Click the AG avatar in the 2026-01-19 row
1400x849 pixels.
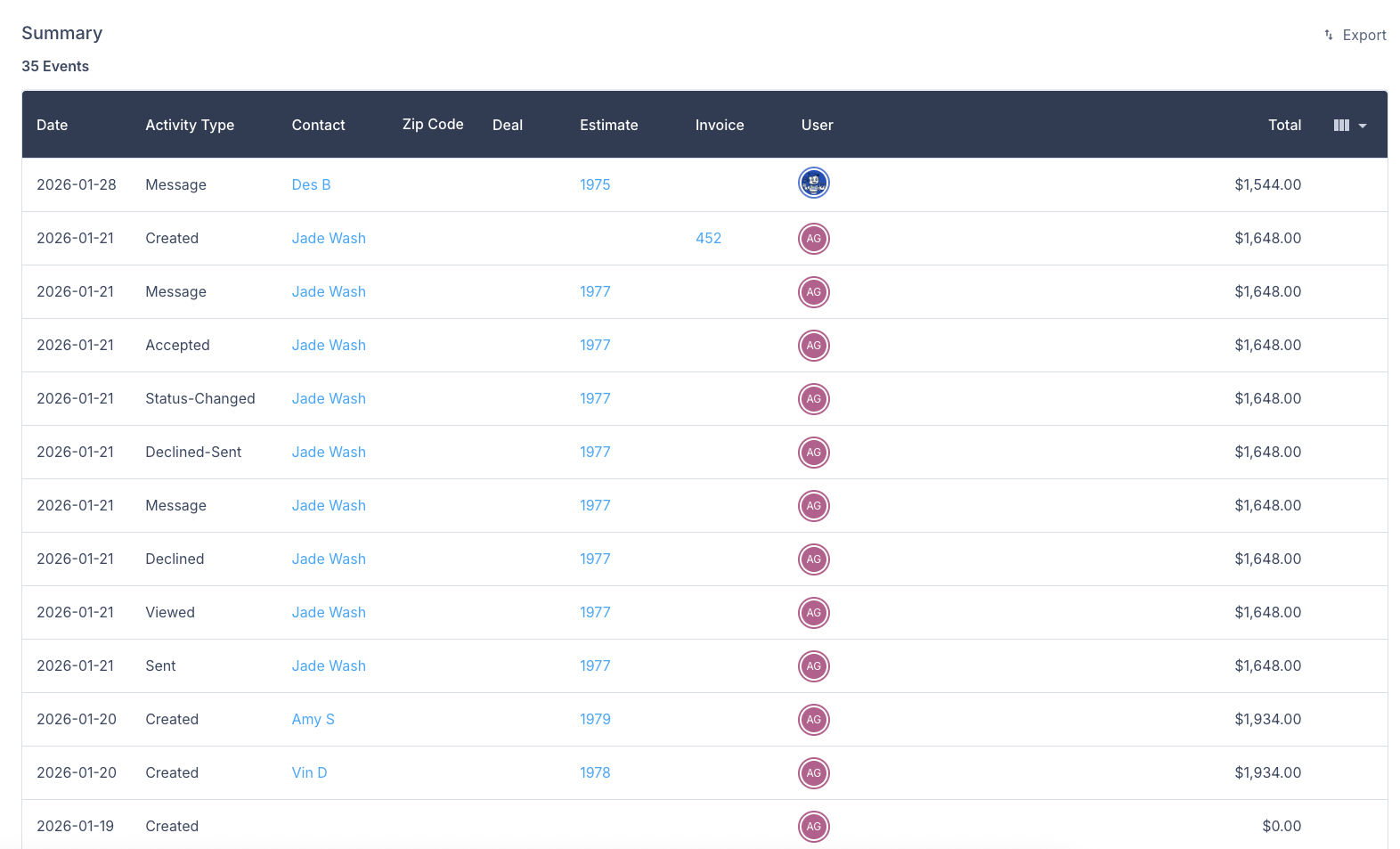814,827
